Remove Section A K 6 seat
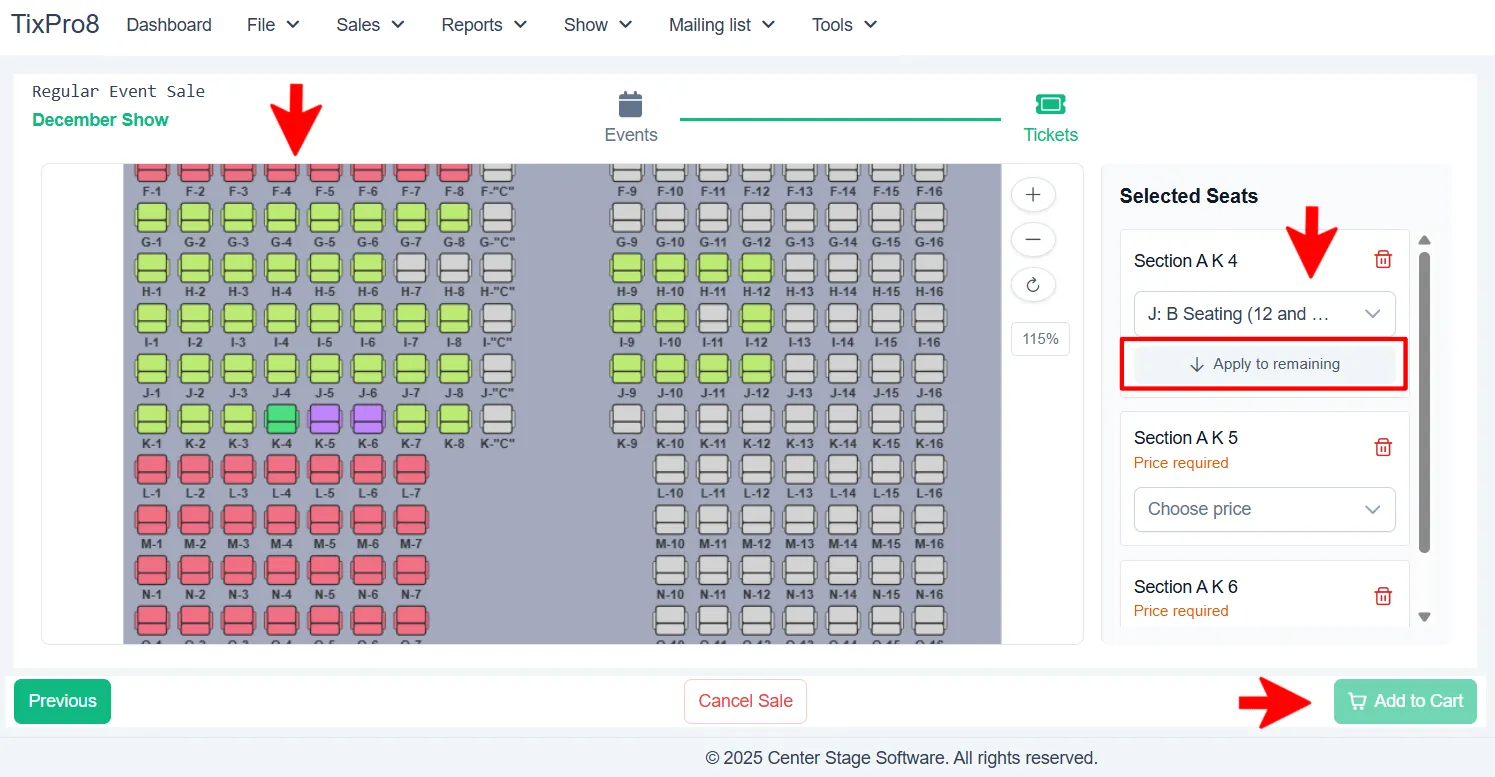Image resolution: width=1495 pixels, height=777 pixels. (x=1383, y=596)
